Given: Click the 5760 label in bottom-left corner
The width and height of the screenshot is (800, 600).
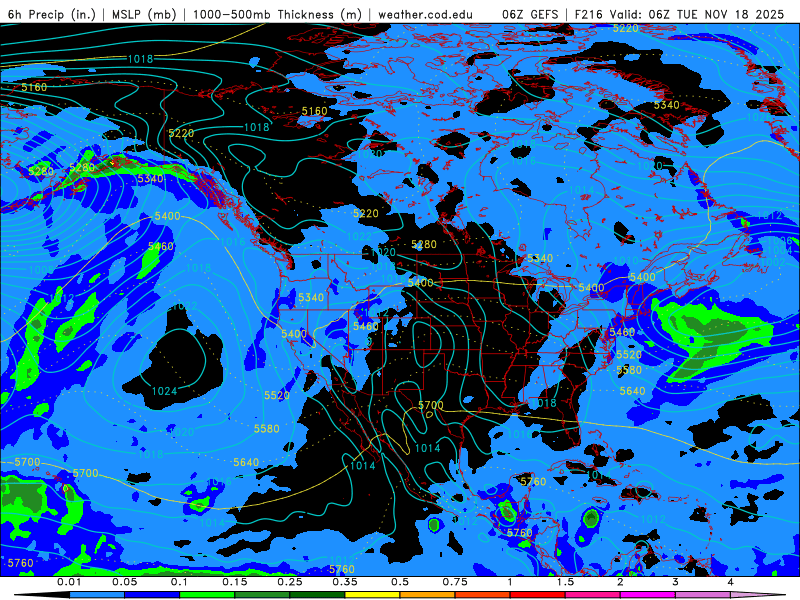Looking at the screenshot, I should 20,563.
